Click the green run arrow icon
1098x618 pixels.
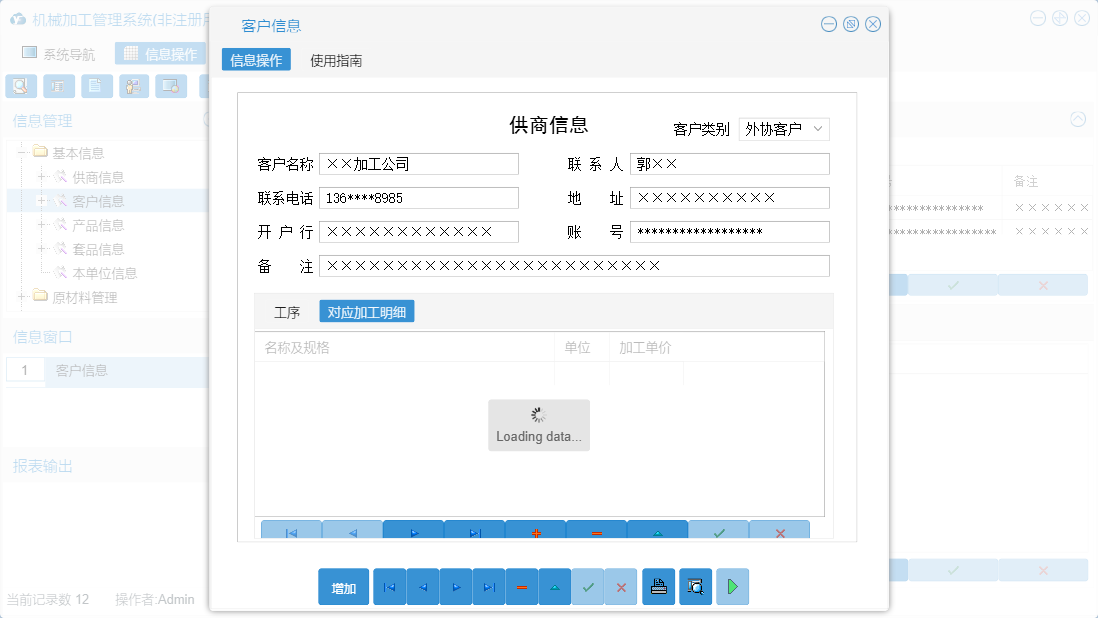point(732,587)
